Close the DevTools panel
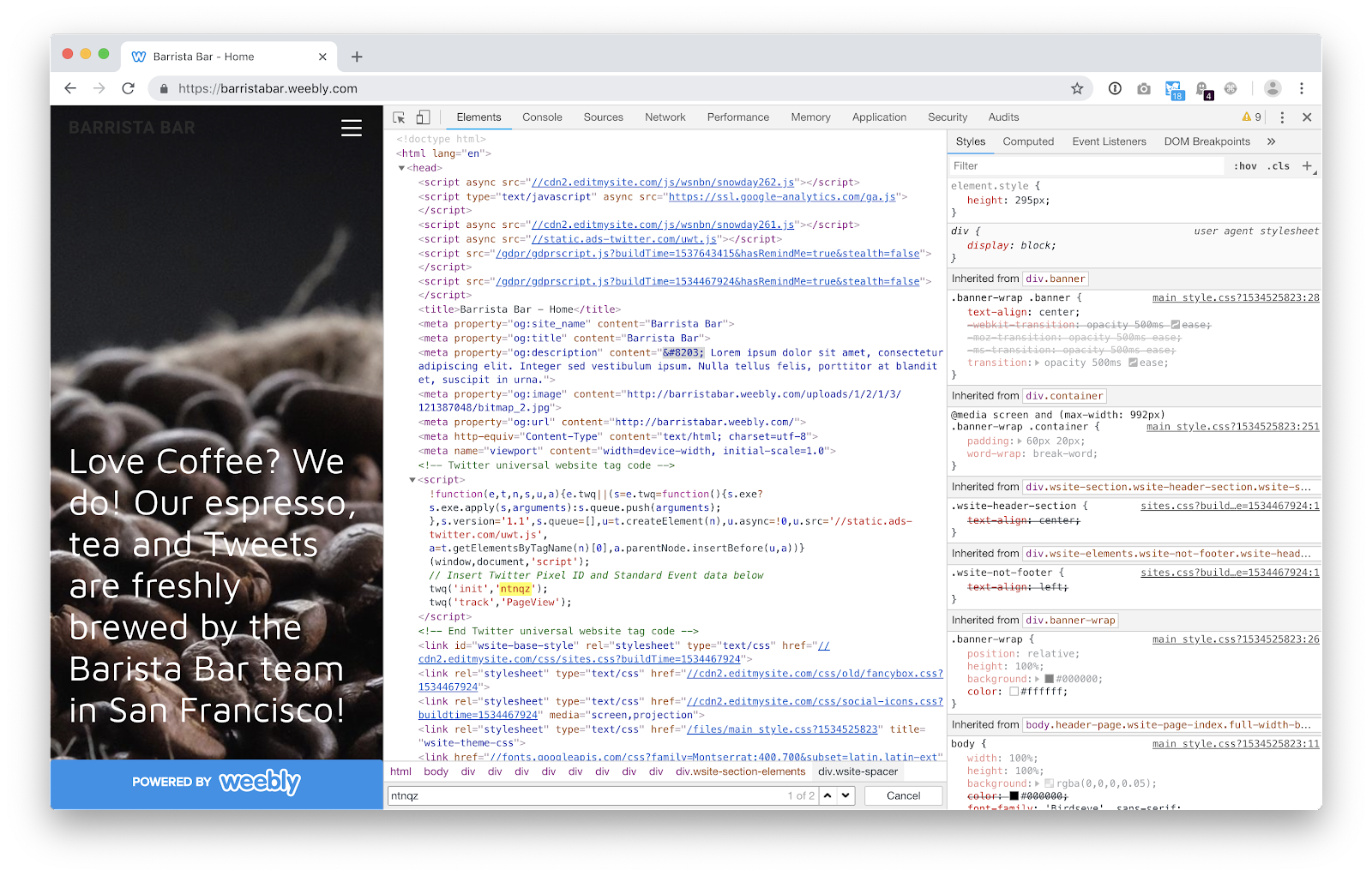This screenshot has height=876, width=1372. [x=1307, y=117]
